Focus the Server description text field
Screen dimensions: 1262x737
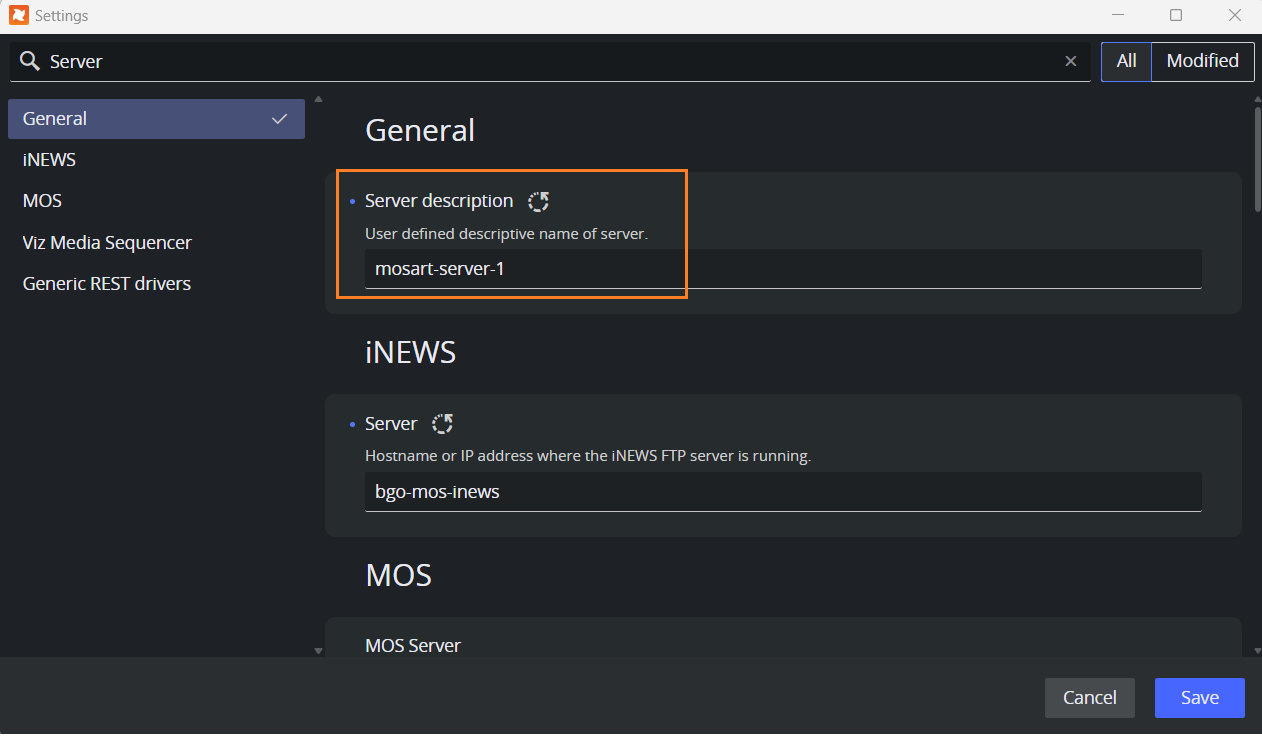[x=782, y=269]
